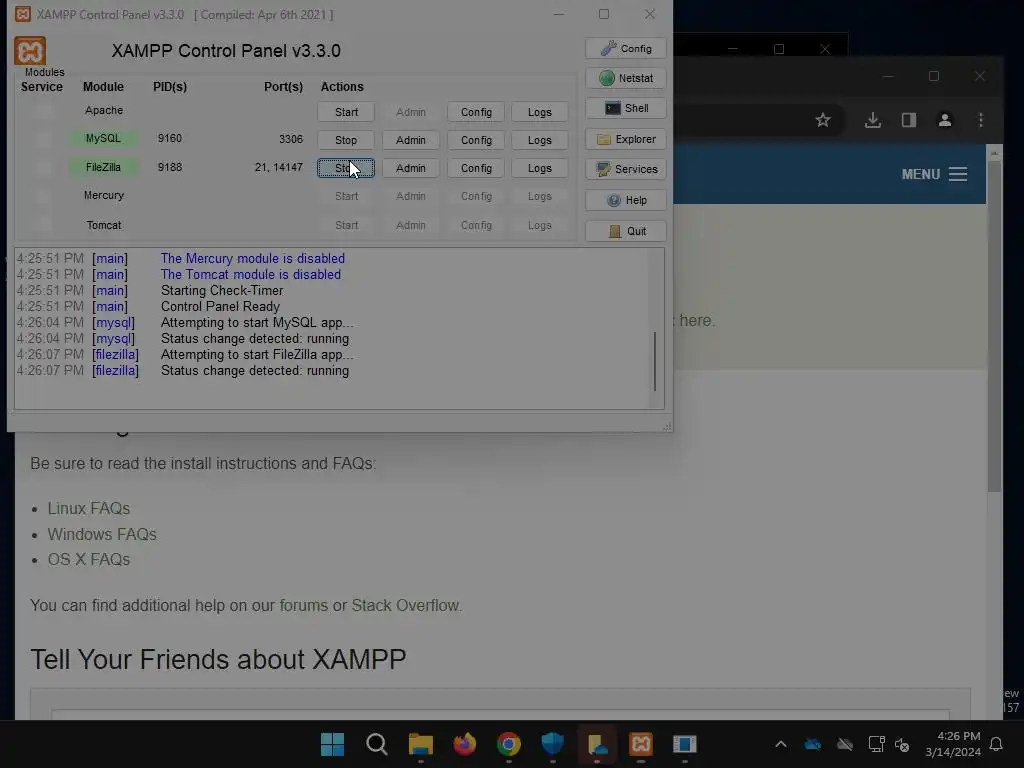The image size is (1024, 768).
Task: View Apache Logs
Action: pos(539,112)
